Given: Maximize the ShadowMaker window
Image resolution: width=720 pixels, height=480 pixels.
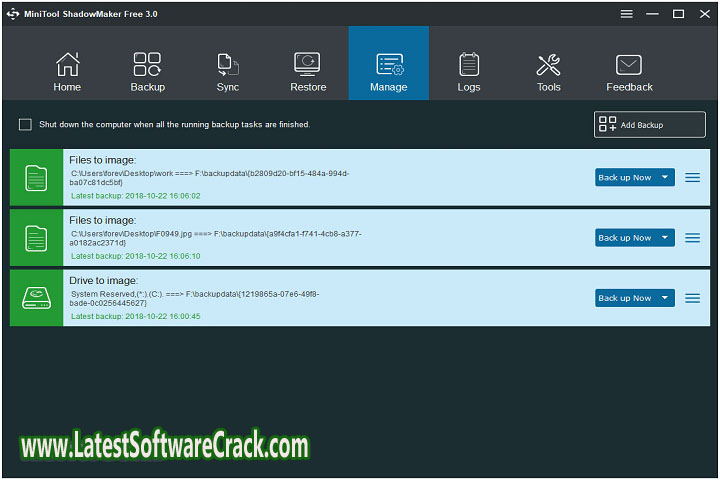Looking at the screenshot, I should pyautogui.click(x=678, y=14).
